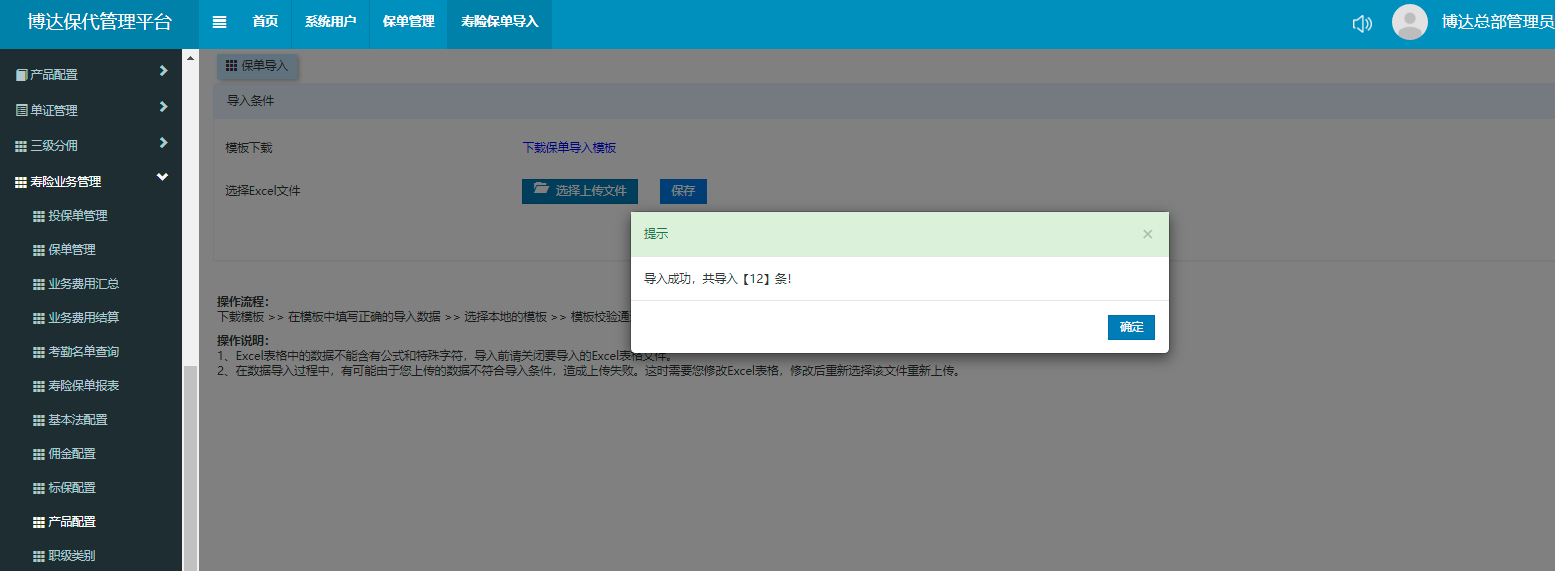Switch to the 保单管理 top tab

pyautogui.click(x=408, y=22)
